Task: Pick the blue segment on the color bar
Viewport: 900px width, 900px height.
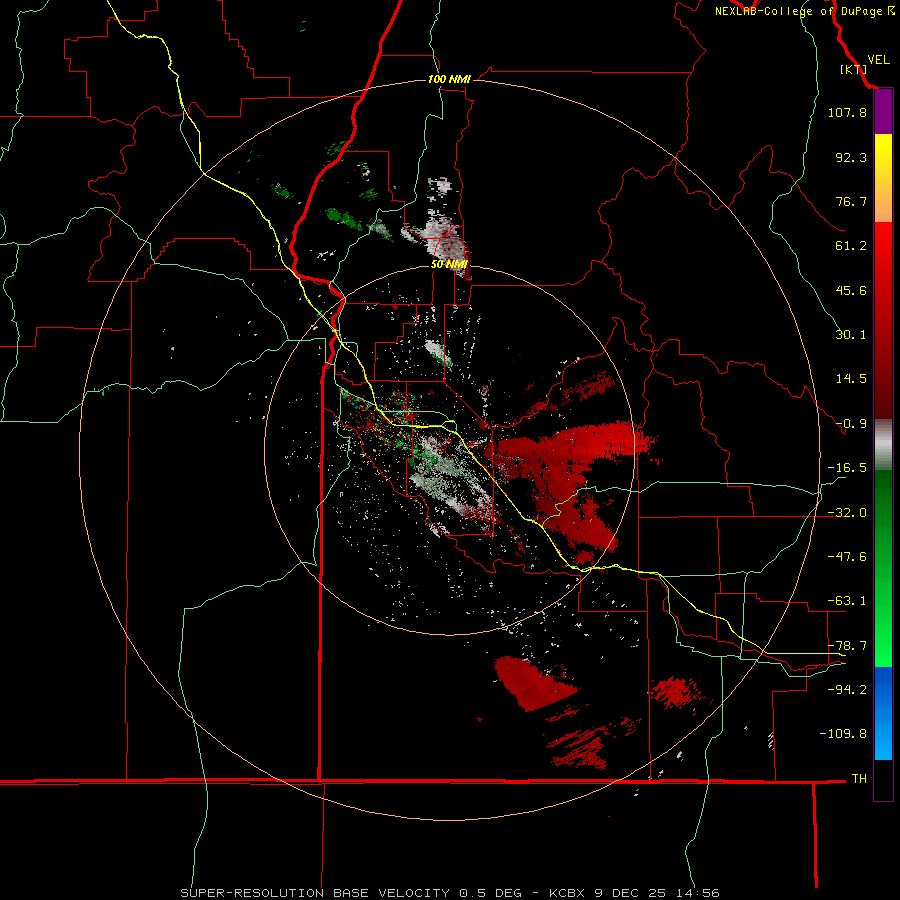Action: (x=883, y=713)
